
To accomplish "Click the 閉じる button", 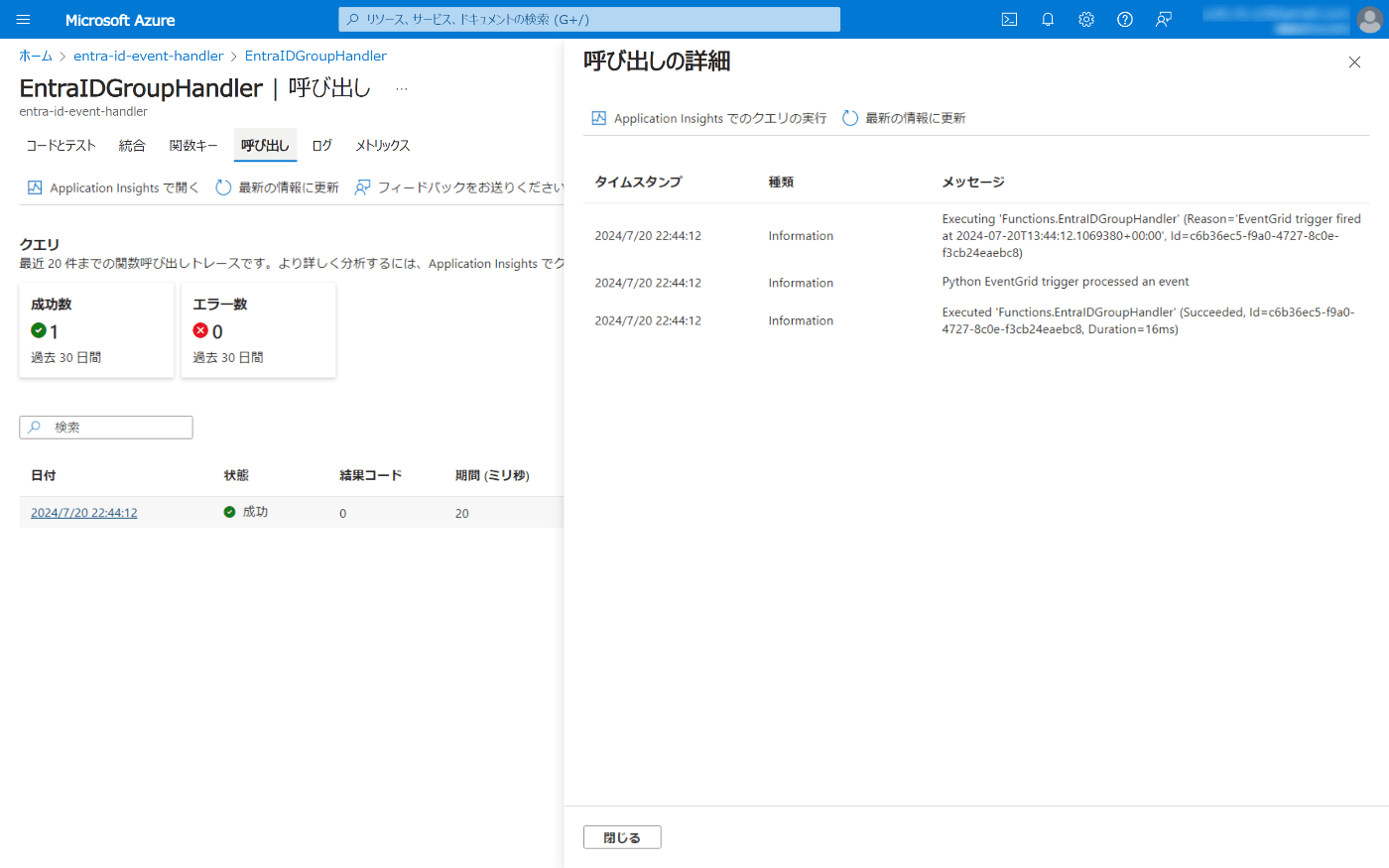I will tap(622, 837).
